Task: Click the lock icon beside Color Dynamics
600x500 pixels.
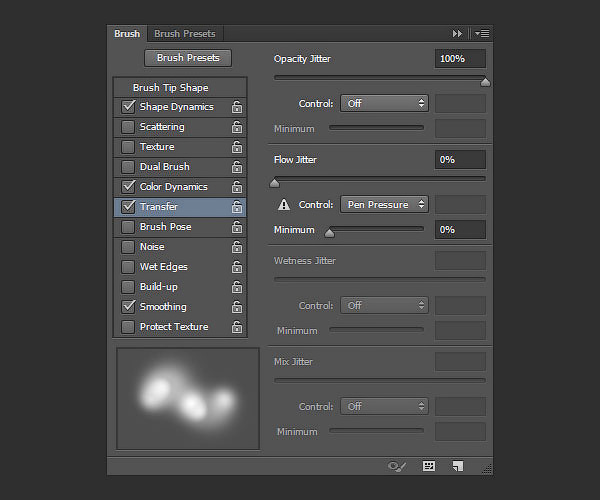Action: [x=237, y=187]
